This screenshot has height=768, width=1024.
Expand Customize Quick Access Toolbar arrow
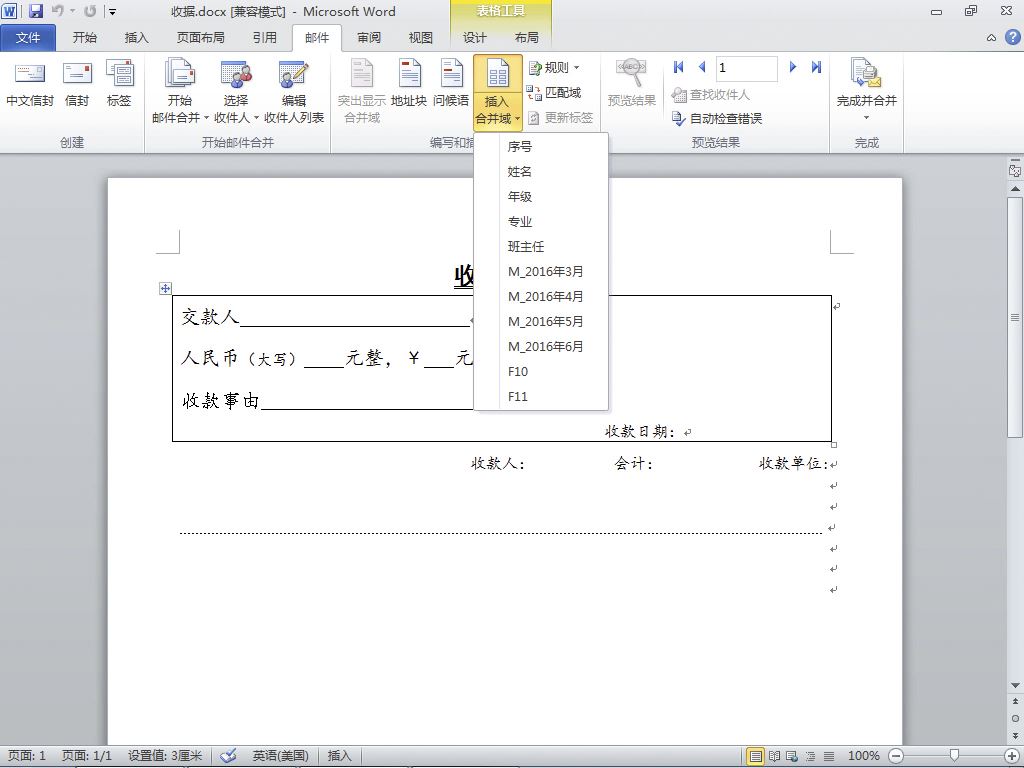coord(113,12)
